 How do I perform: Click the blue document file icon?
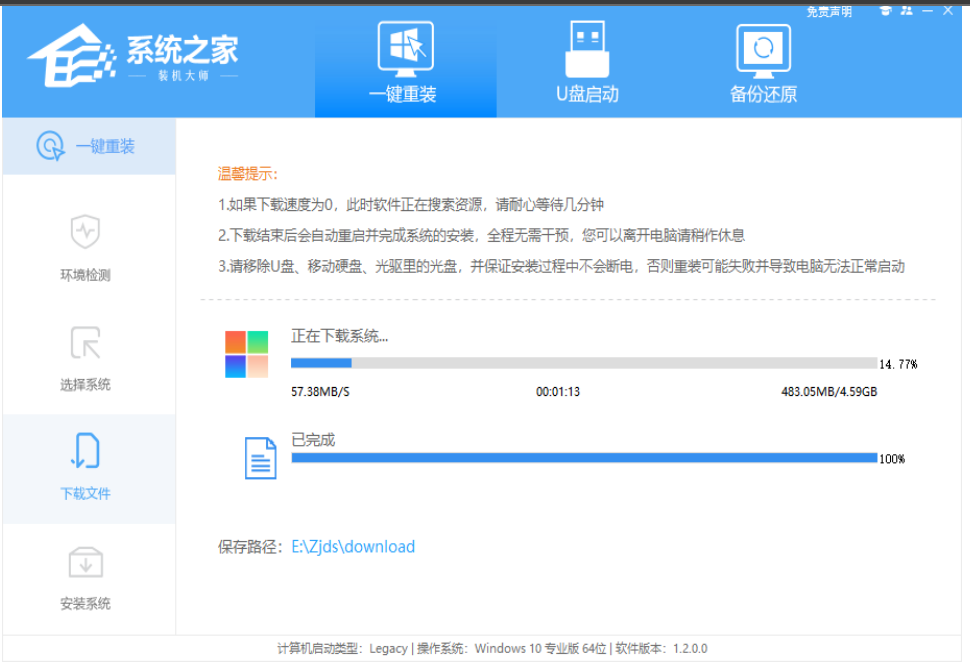(x=260, y=458)
